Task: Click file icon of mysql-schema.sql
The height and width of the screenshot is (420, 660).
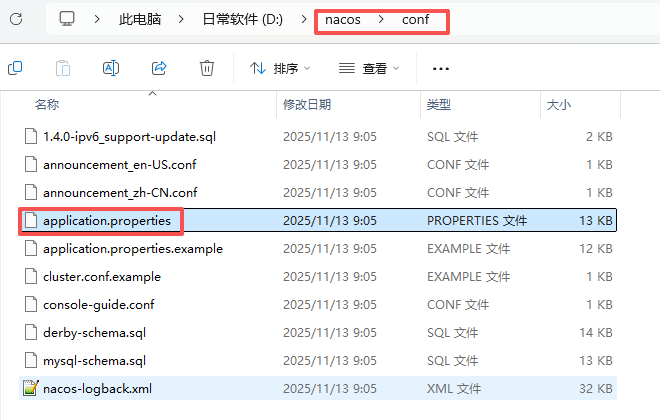Action: pyautogui.click(x=31, y=361)
